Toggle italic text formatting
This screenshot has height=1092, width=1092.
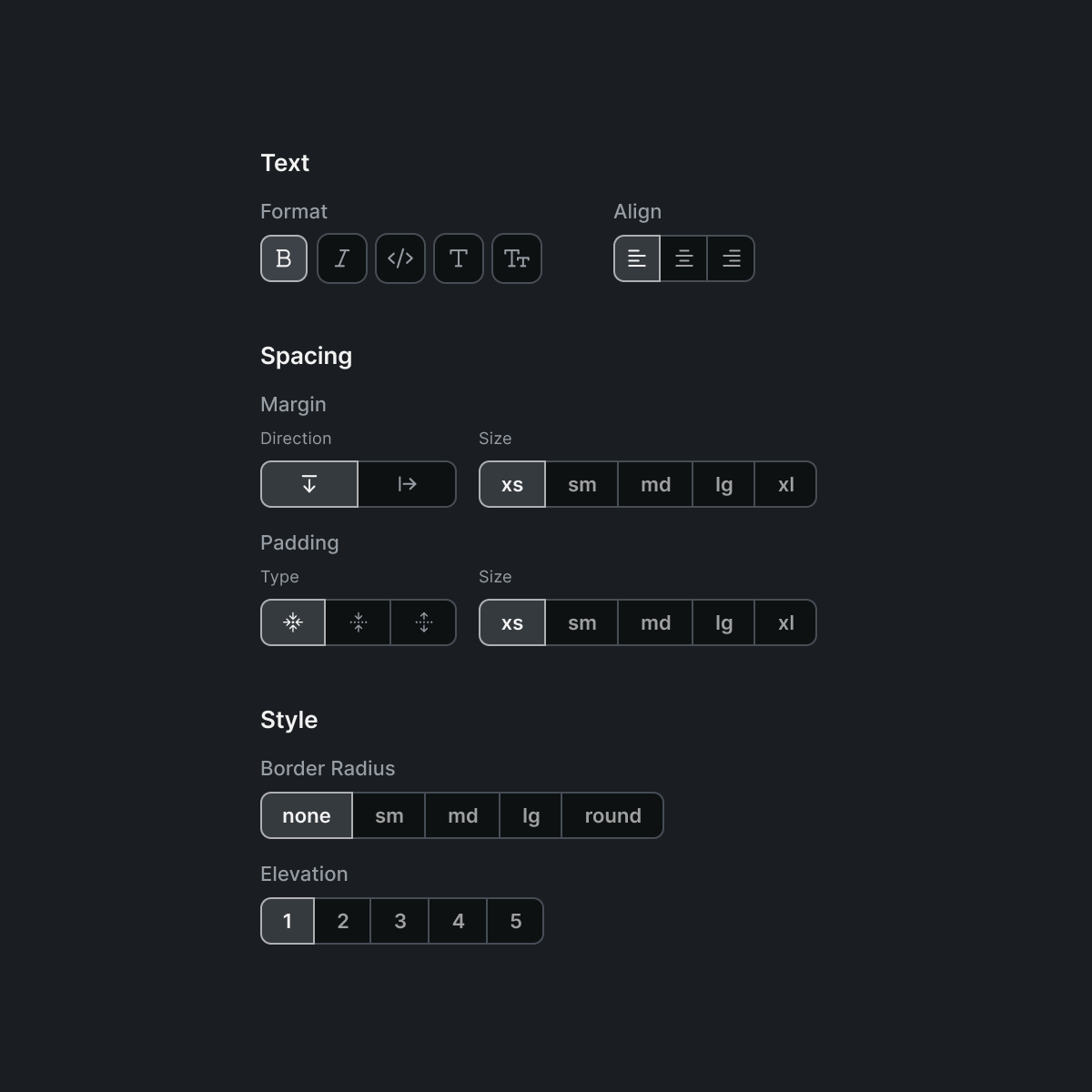point(341,258)
